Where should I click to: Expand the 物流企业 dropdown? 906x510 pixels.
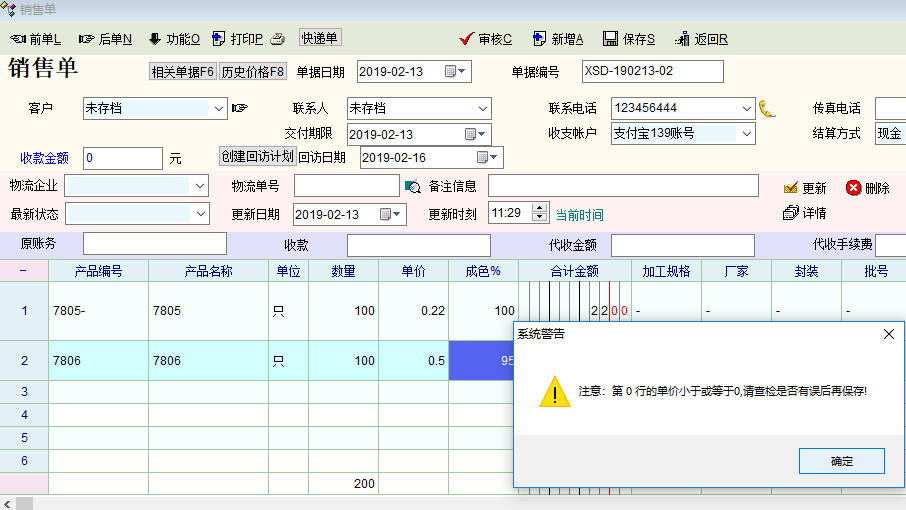(200, 186)
